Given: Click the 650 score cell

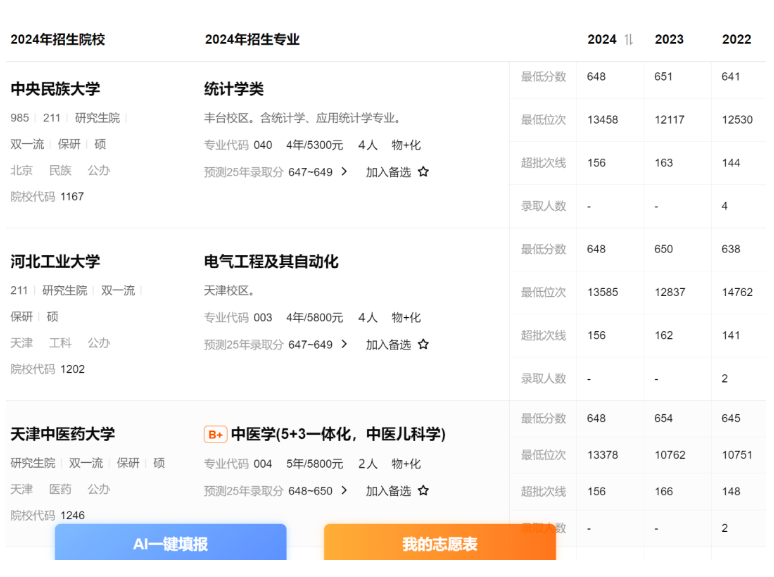Looking at the screenshot, I should click(x=663, y=250).
